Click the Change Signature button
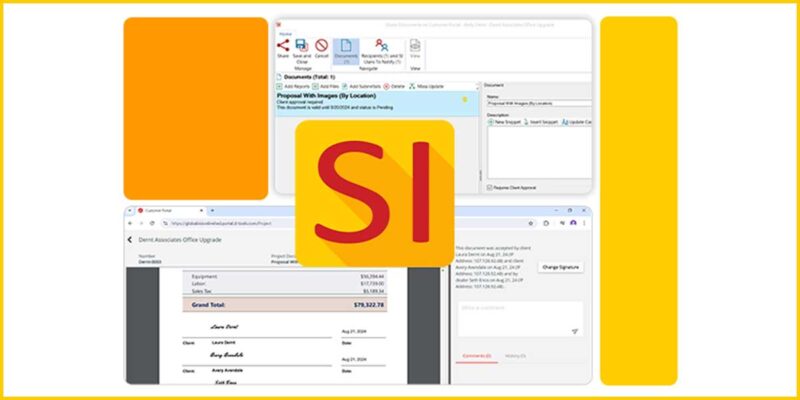Viewport: 800px width, 400px height. tap(560, 267)
